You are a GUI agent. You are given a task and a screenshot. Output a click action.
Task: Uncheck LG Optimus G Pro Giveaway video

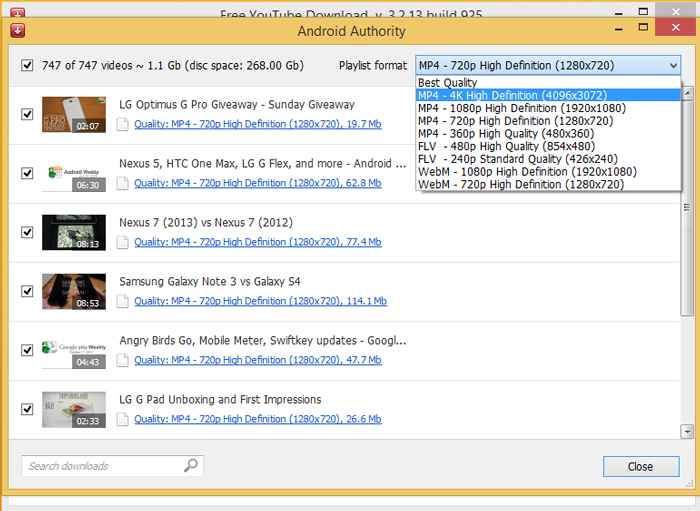click(27, 114)
